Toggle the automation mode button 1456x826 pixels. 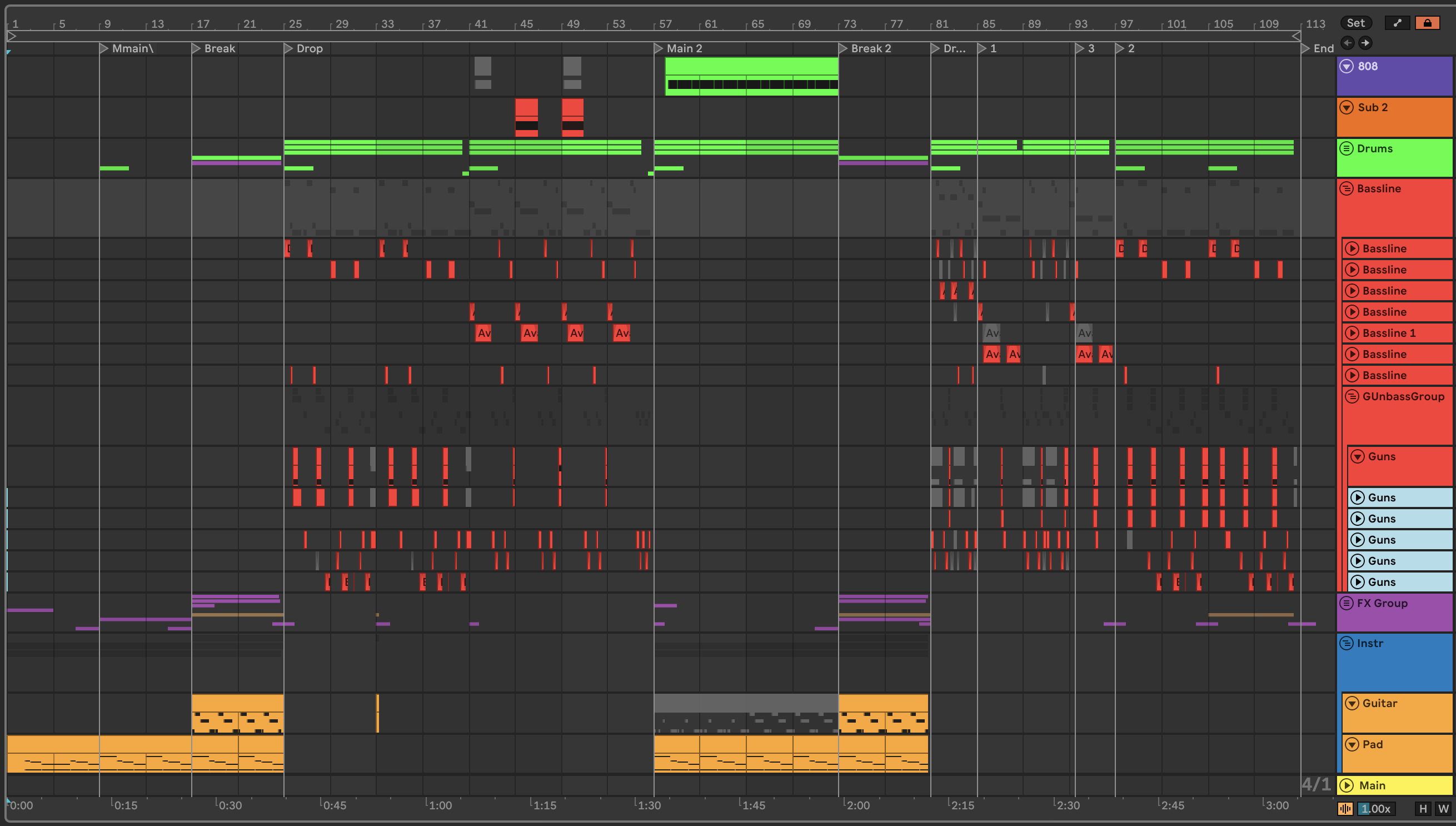tap(1397, 23)
